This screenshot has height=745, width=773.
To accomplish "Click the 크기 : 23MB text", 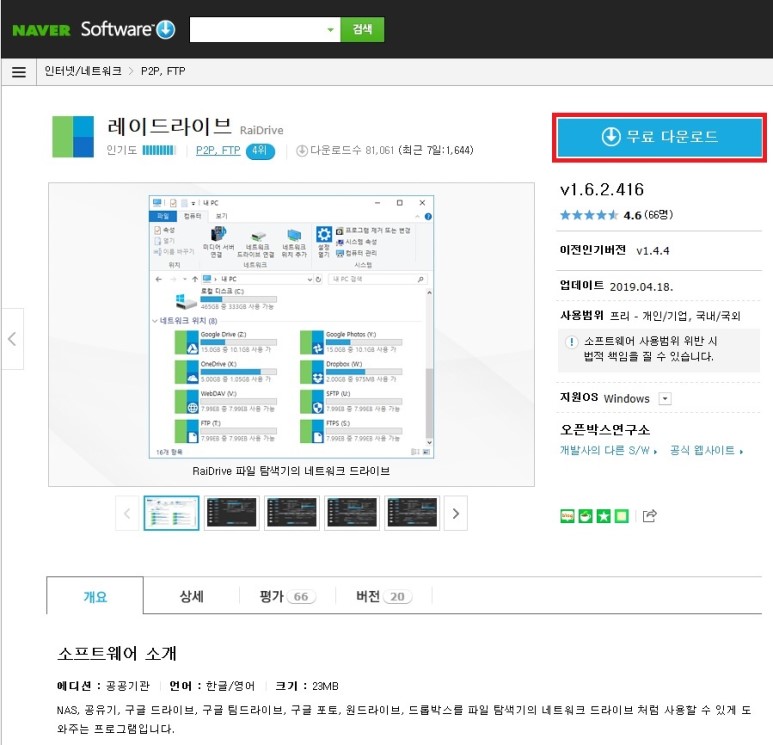I will coord(307,686).
